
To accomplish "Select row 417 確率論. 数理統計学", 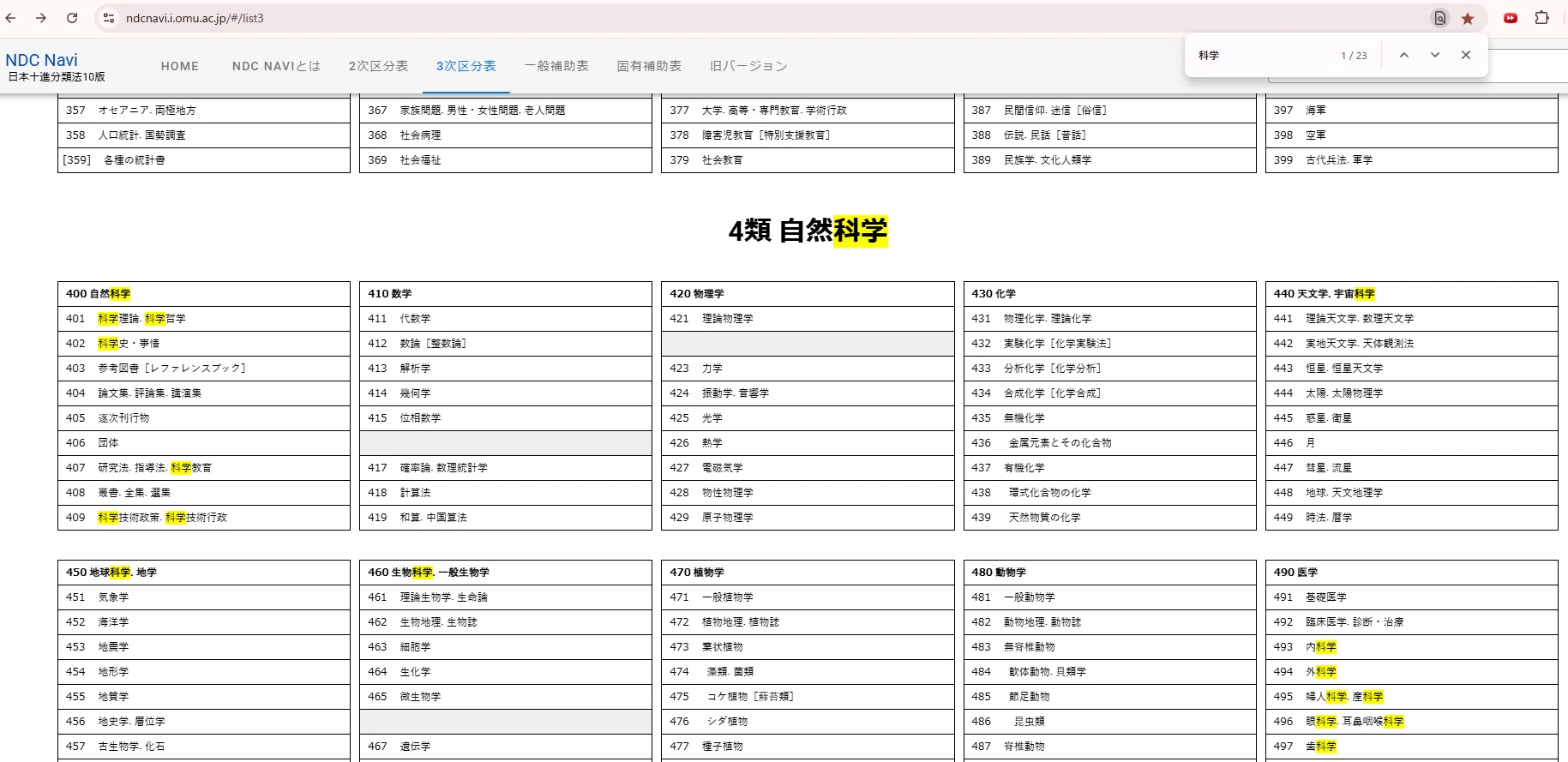I will (506, 467).
